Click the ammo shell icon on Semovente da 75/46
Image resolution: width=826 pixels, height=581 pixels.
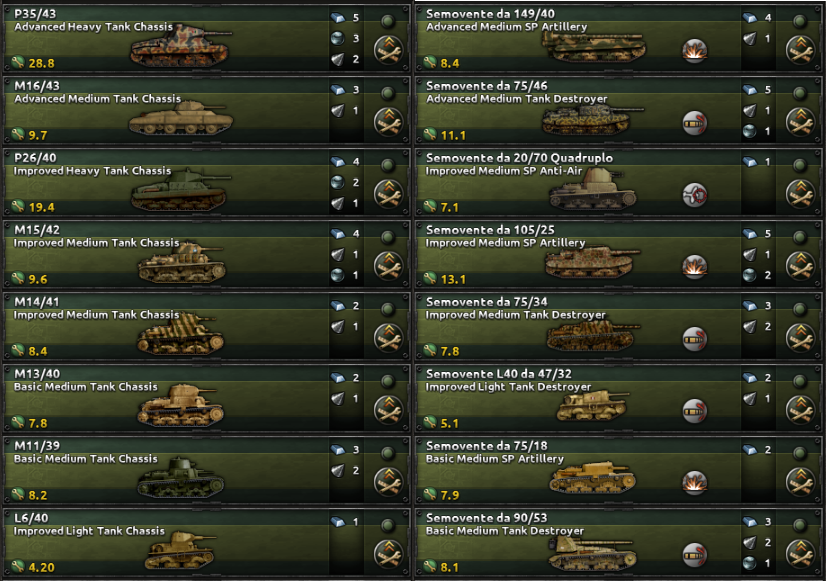(x=695, y=123)
